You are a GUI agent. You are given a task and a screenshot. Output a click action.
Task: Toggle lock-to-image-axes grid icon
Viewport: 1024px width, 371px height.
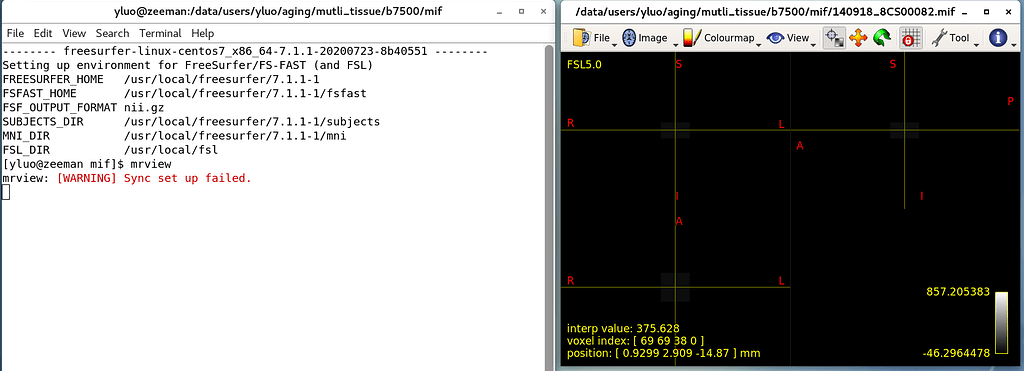click(x=910, y=39)
